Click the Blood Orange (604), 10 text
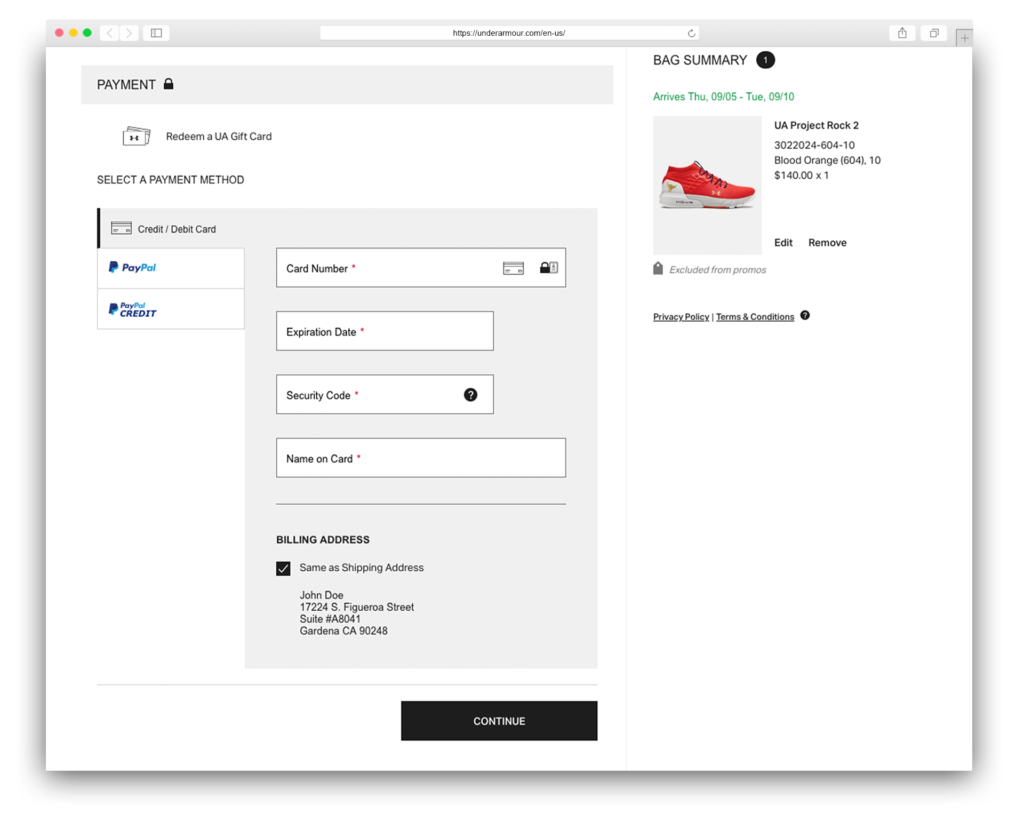Viewport: 1024px width, 814px height. pyautogui.click(x=827, y=160)
